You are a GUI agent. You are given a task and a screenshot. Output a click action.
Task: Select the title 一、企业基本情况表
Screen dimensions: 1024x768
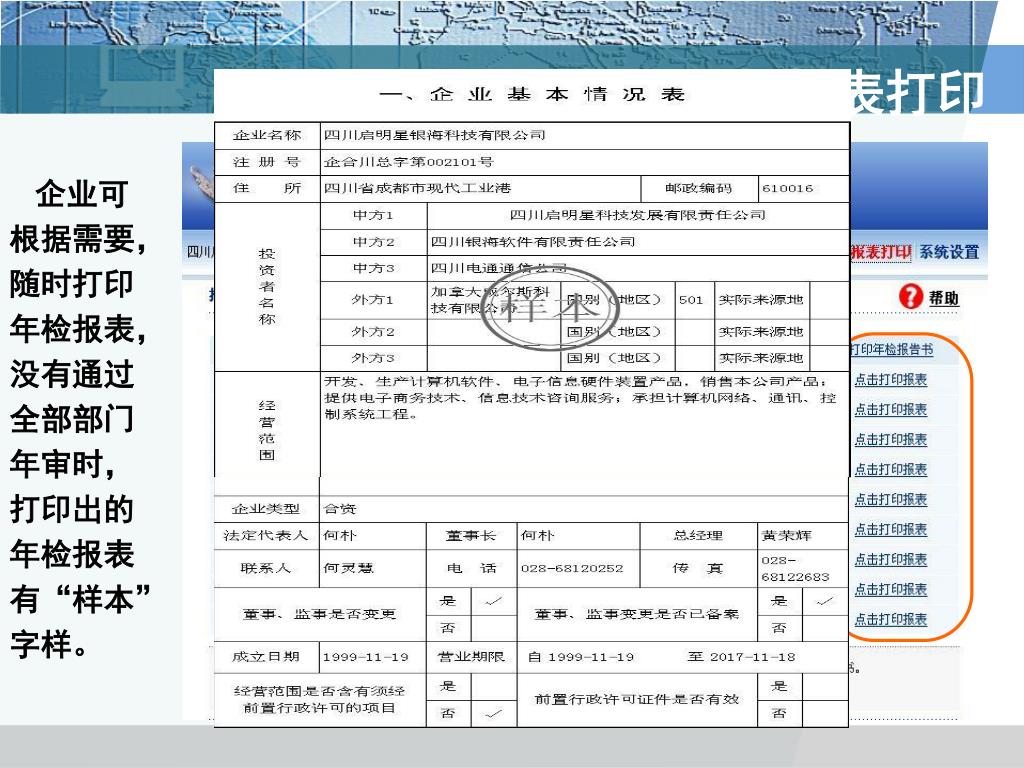pyautogui.click(x=532, y=95)
